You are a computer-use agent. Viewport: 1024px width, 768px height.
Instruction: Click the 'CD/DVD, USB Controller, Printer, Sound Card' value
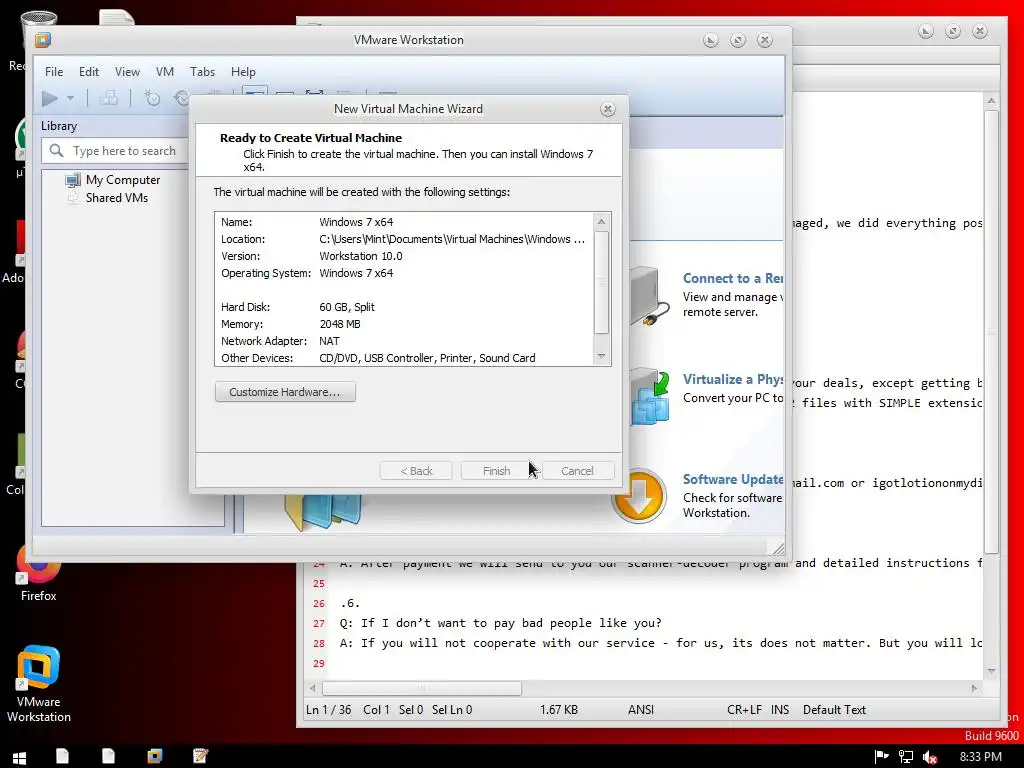coord(427,358)
